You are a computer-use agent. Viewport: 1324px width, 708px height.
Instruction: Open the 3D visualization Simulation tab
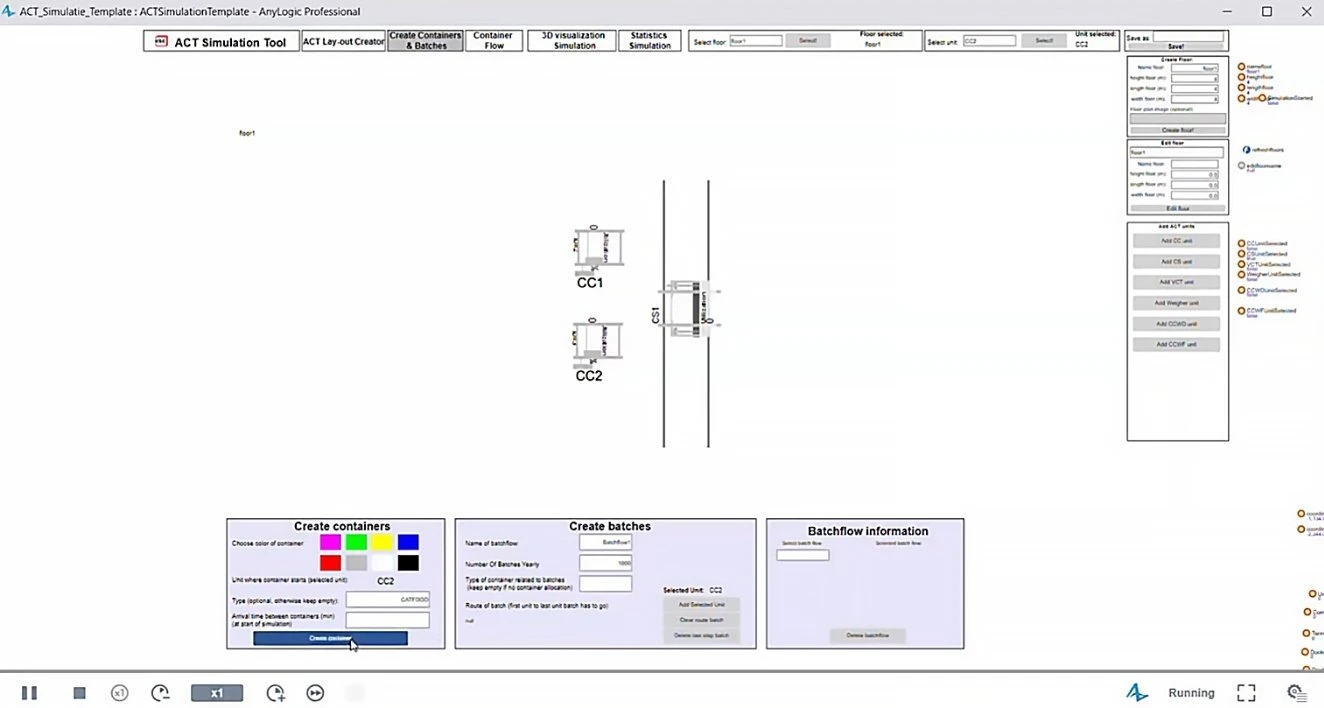571,41
